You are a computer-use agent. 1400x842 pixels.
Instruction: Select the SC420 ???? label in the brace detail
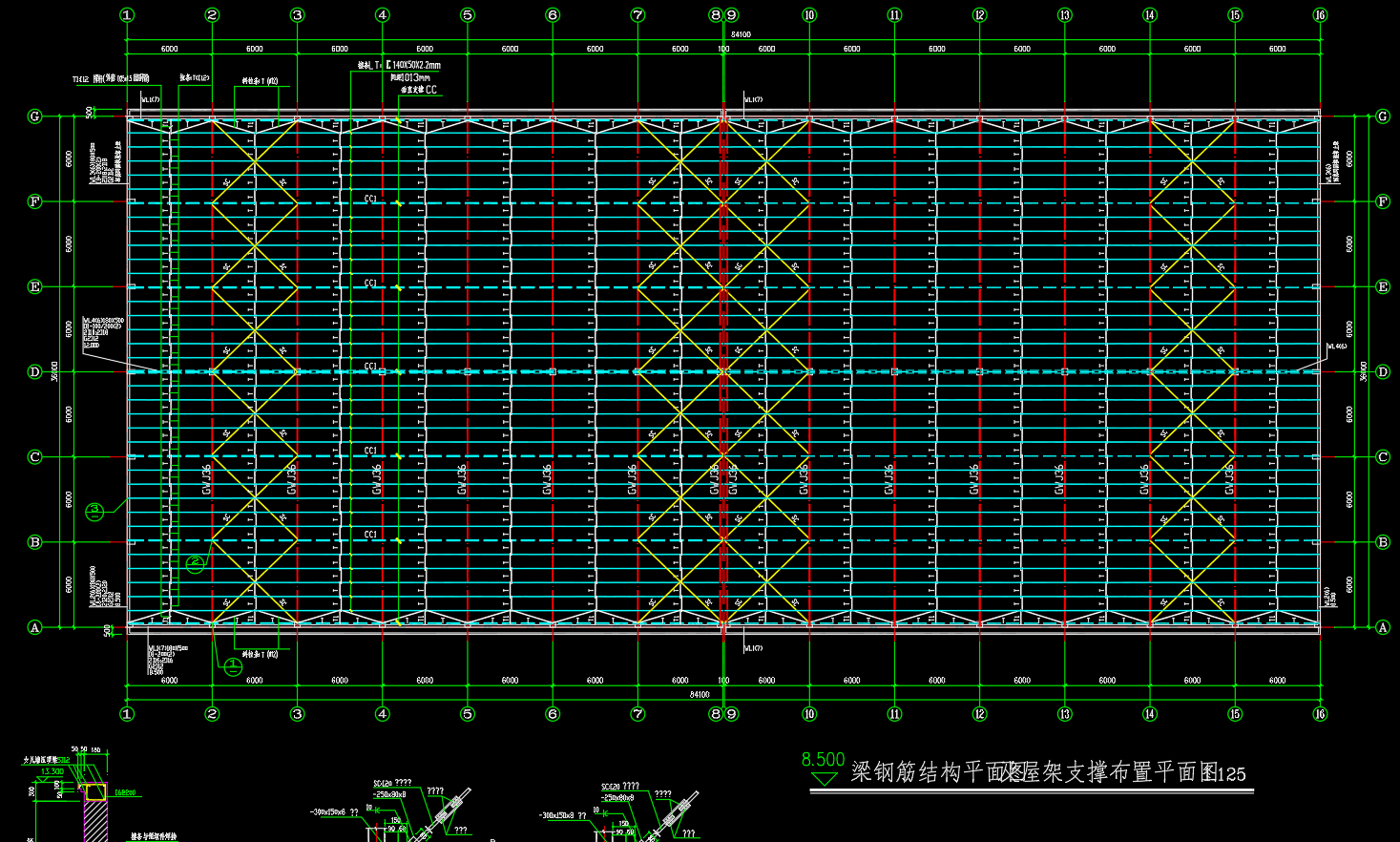(x=619, y=788)
